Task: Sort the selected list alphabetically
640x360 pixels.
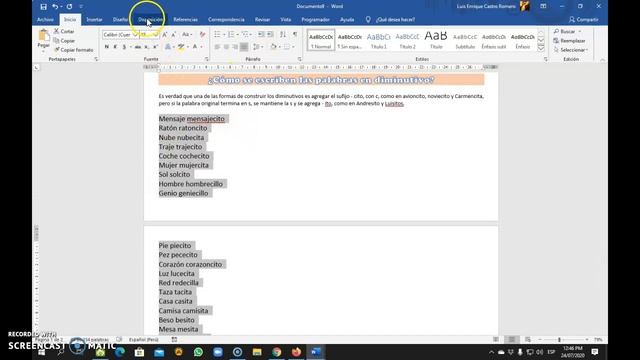Action: [x=283, y=35]
